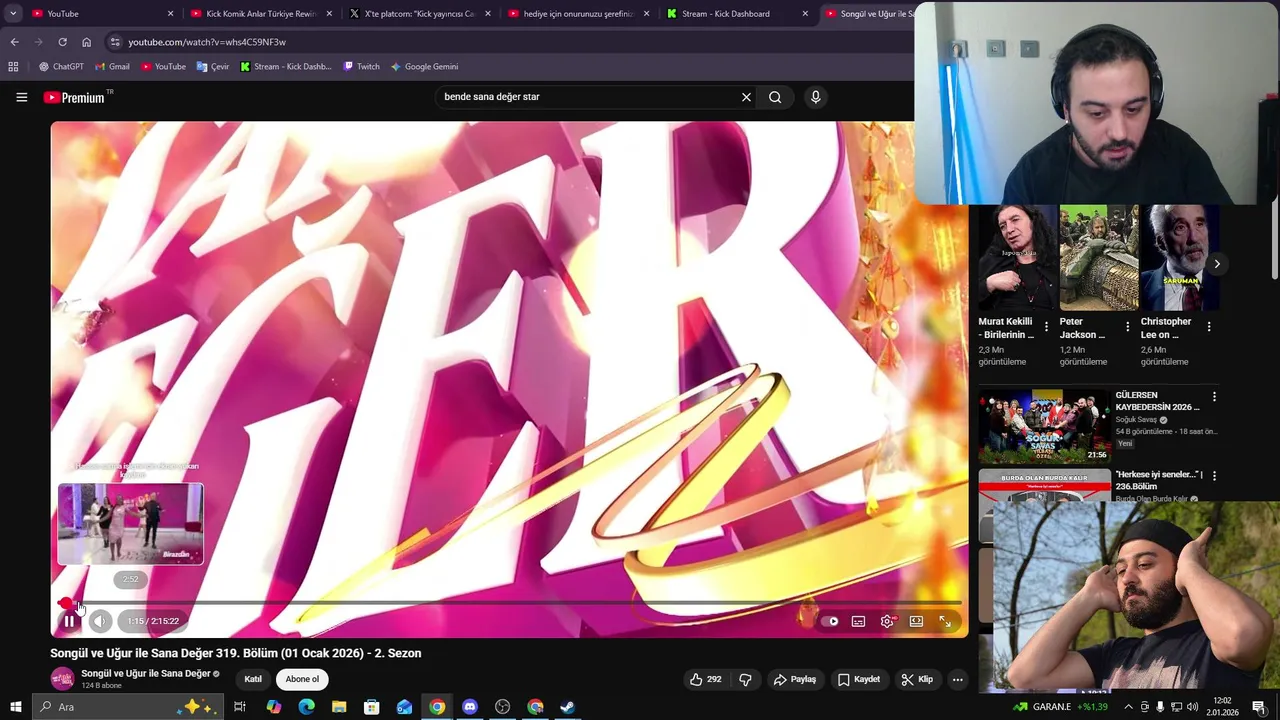Turn on subtitles with the captions icon
The height and width of the screenshot is (720, 1280).
858,621
